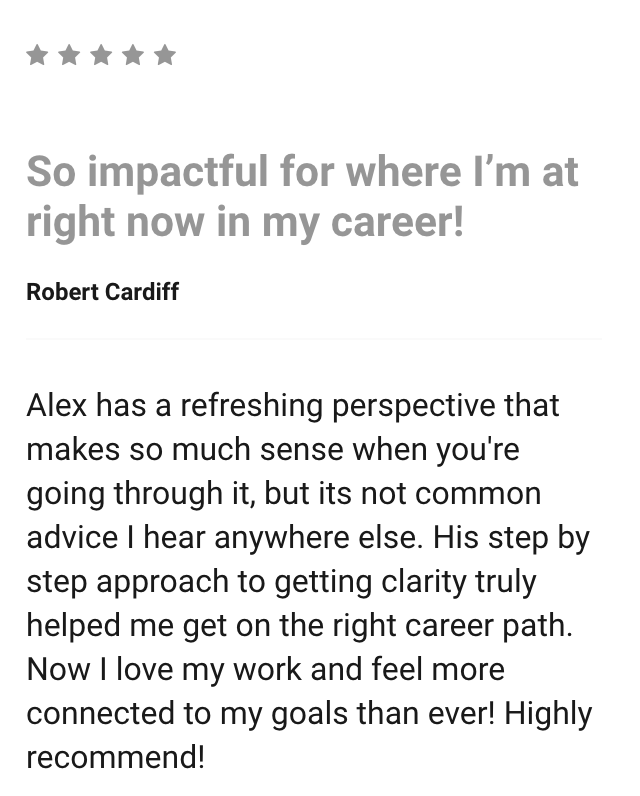Click the first name 'Robert'
This screenshot has height=796, width=640.
(x=62, y=292)
